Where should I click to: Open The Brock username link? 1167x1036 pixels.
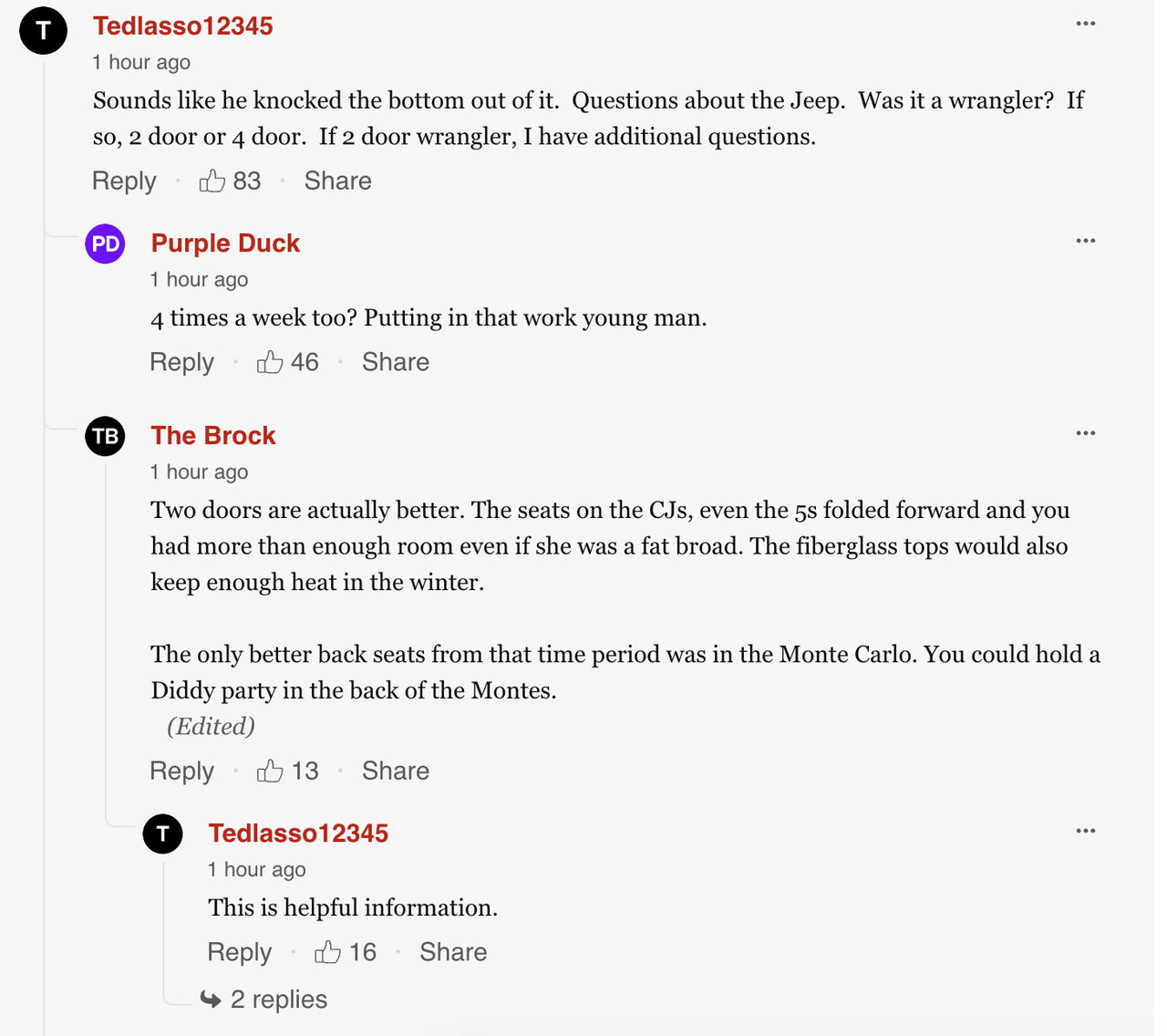tap(213, 436)
